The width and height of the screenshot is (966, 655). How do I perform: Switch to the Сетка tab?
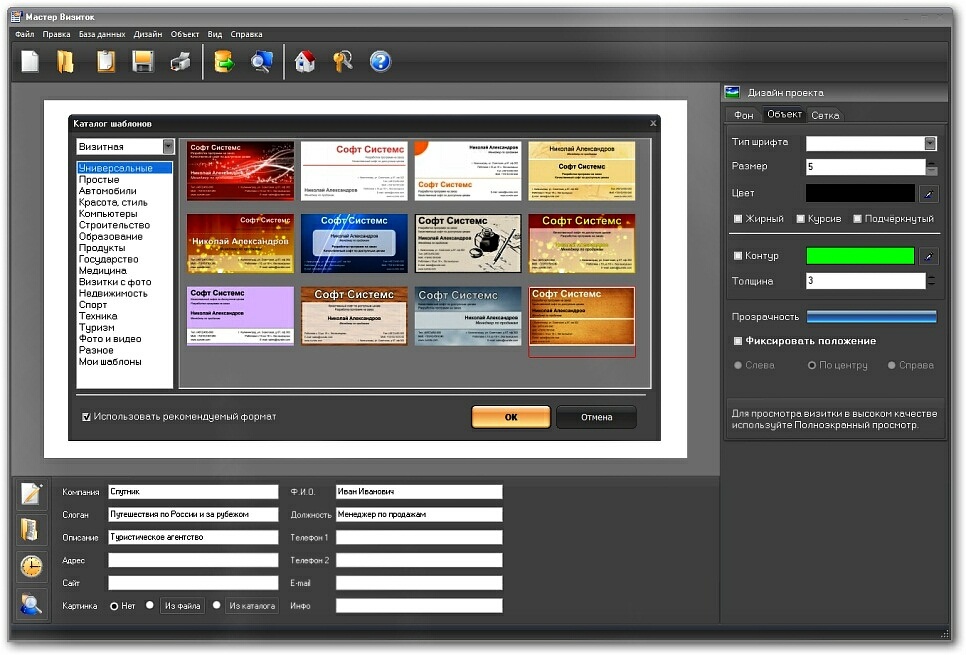click(x=825, y=115)
